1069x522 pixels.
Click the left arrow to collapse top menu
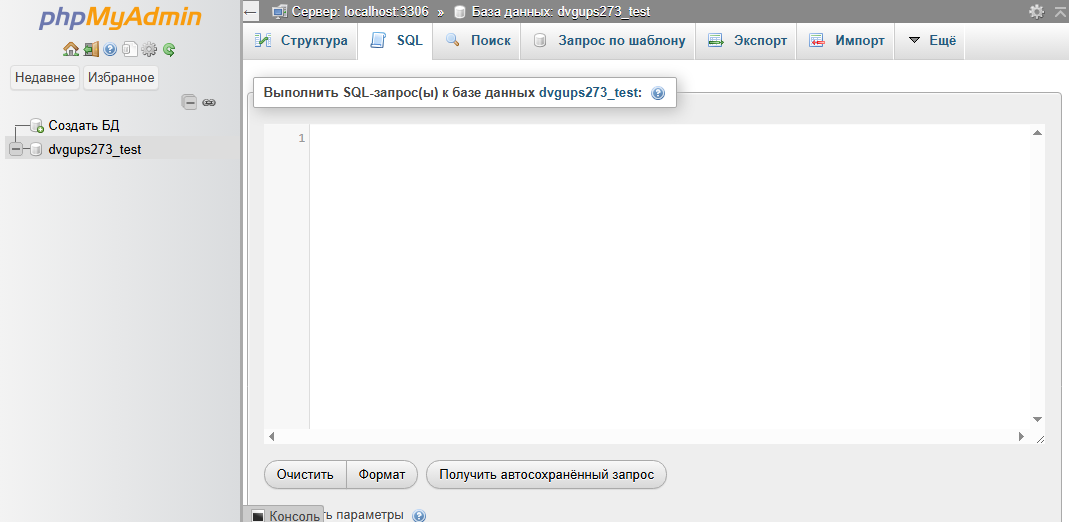point(250,12)
